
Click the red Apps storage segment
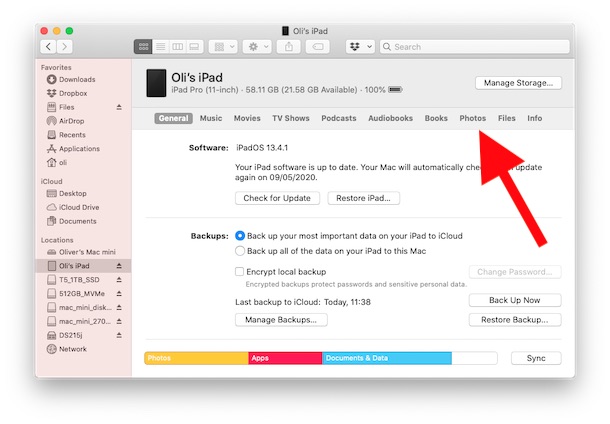[x=285, y=358]
